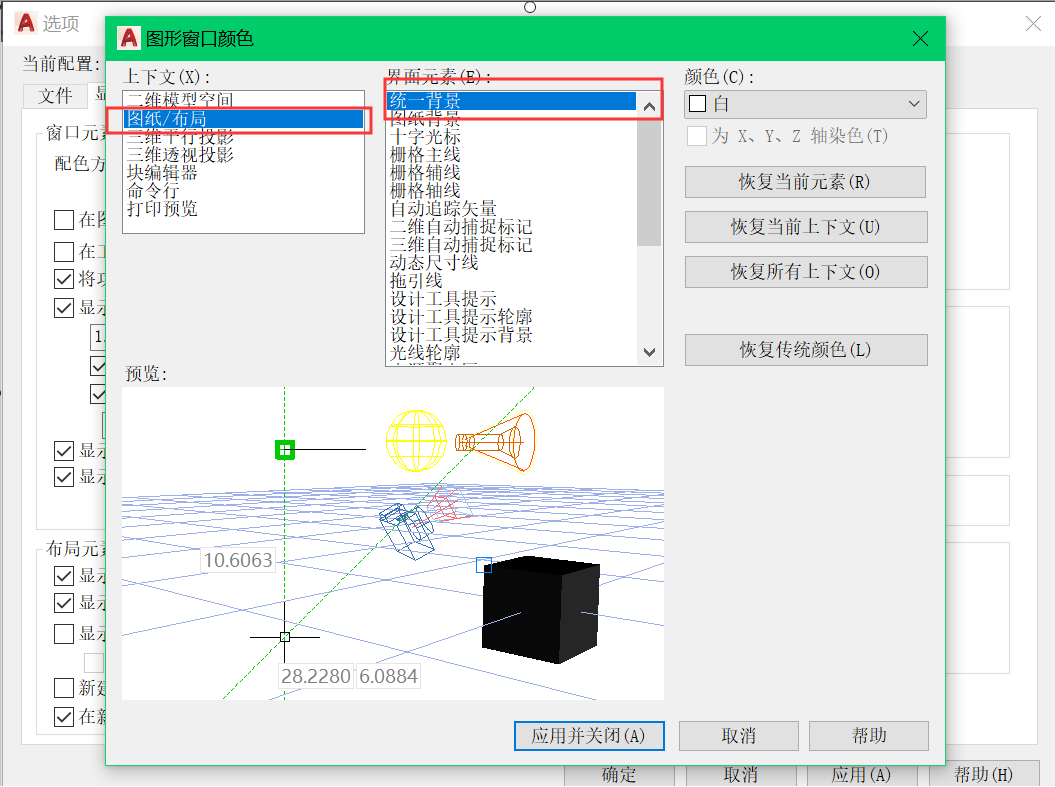1055x787 pixels.
Task: Toggle 为 X、Y、Z 轴染色 checkbox
Action: click(x=697, y=136)
